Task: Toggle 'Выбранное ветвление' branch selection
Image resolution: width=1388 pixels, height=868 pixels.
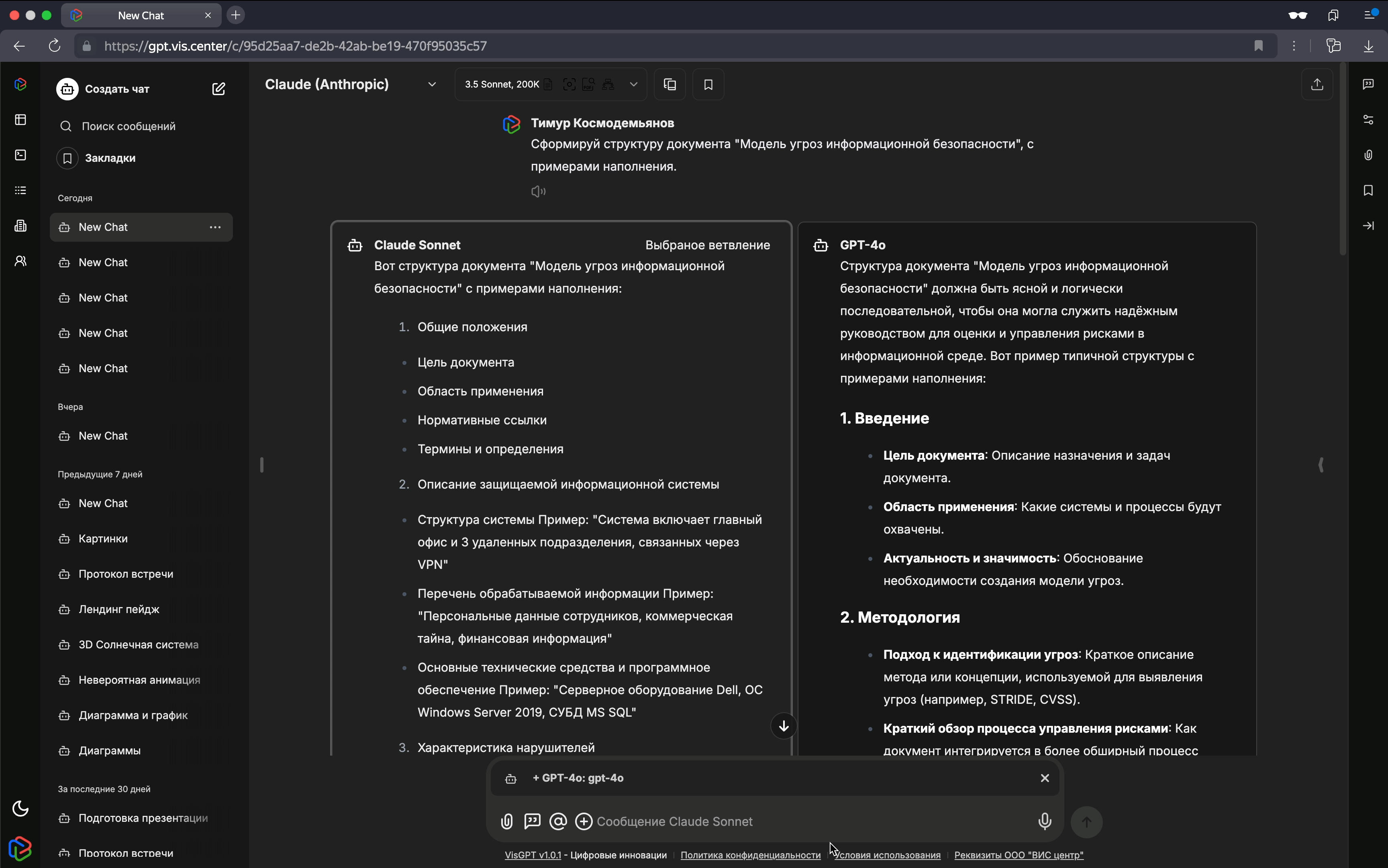Action: point(707,244)
